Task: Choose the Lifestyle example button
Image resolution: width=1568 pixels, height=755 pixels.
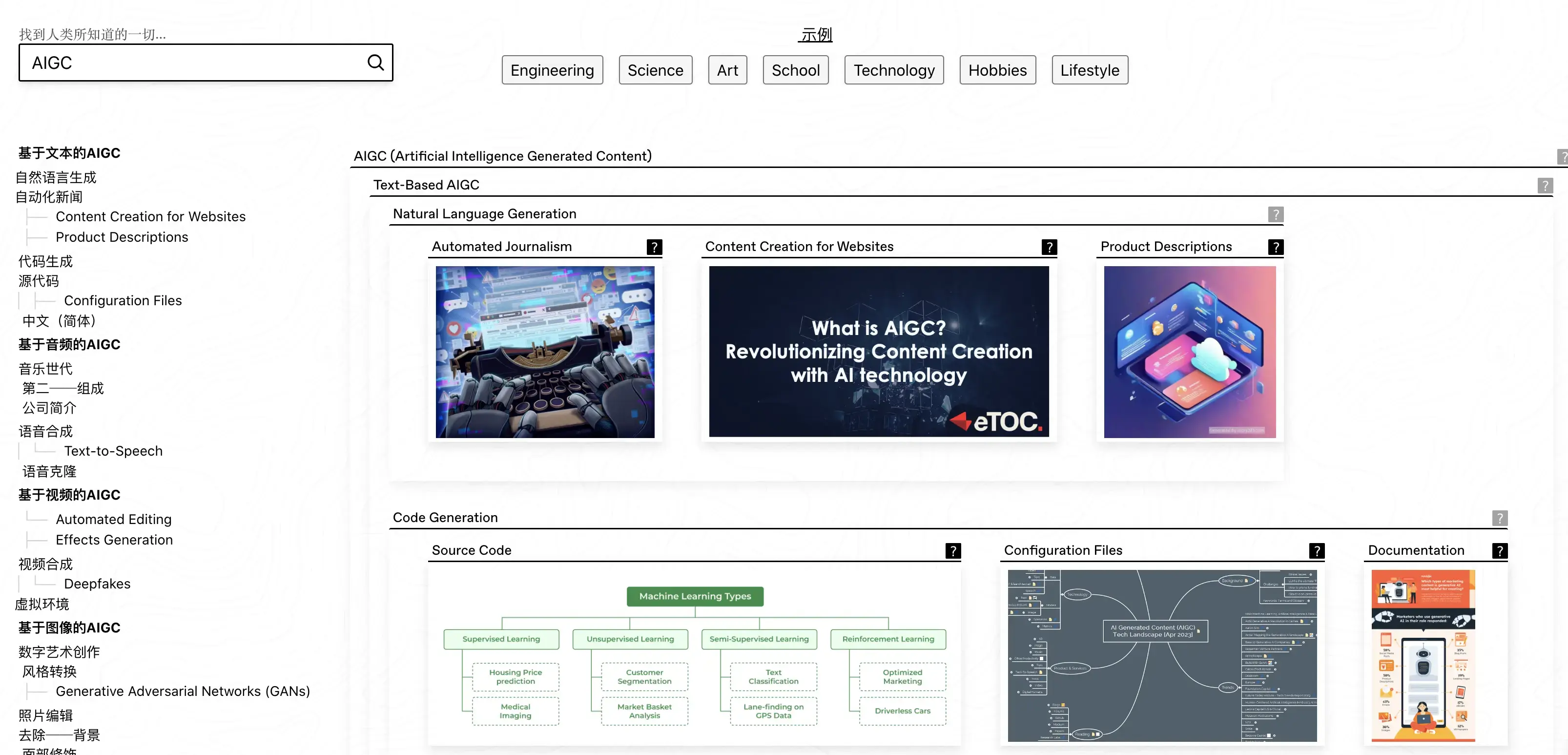Action: coord(1089,70)
